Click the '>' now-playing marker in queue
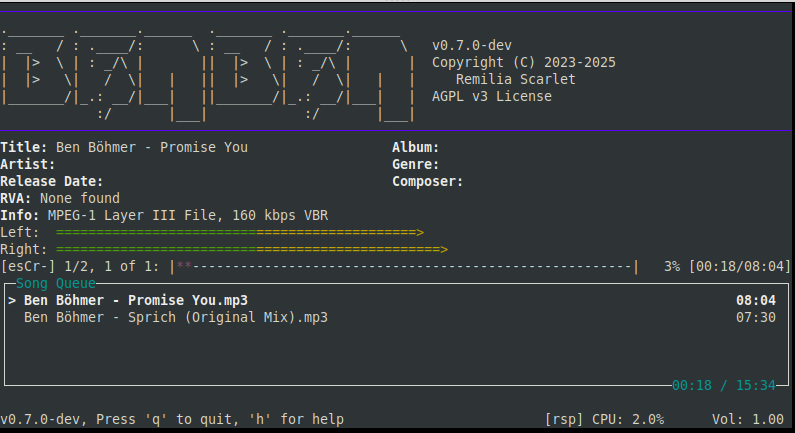 12,300
